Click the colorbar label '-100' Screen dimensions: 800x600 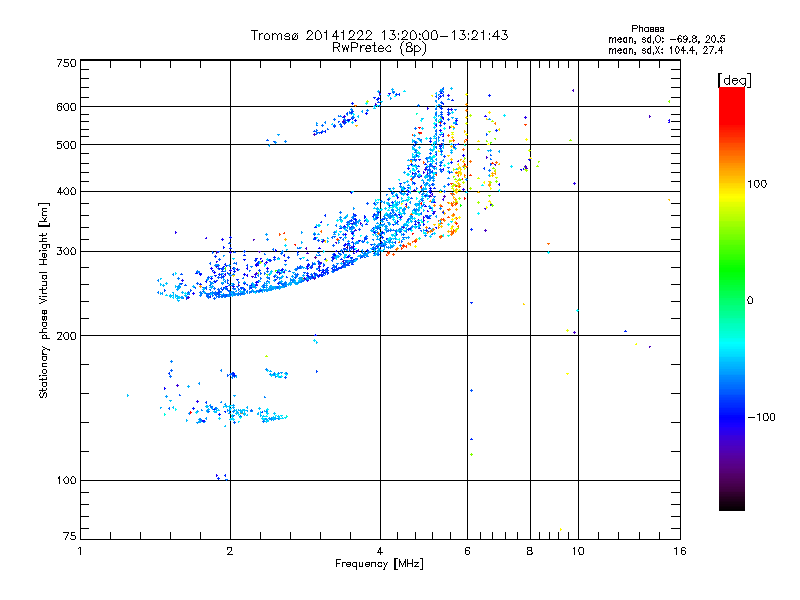(x=761, y=417)
